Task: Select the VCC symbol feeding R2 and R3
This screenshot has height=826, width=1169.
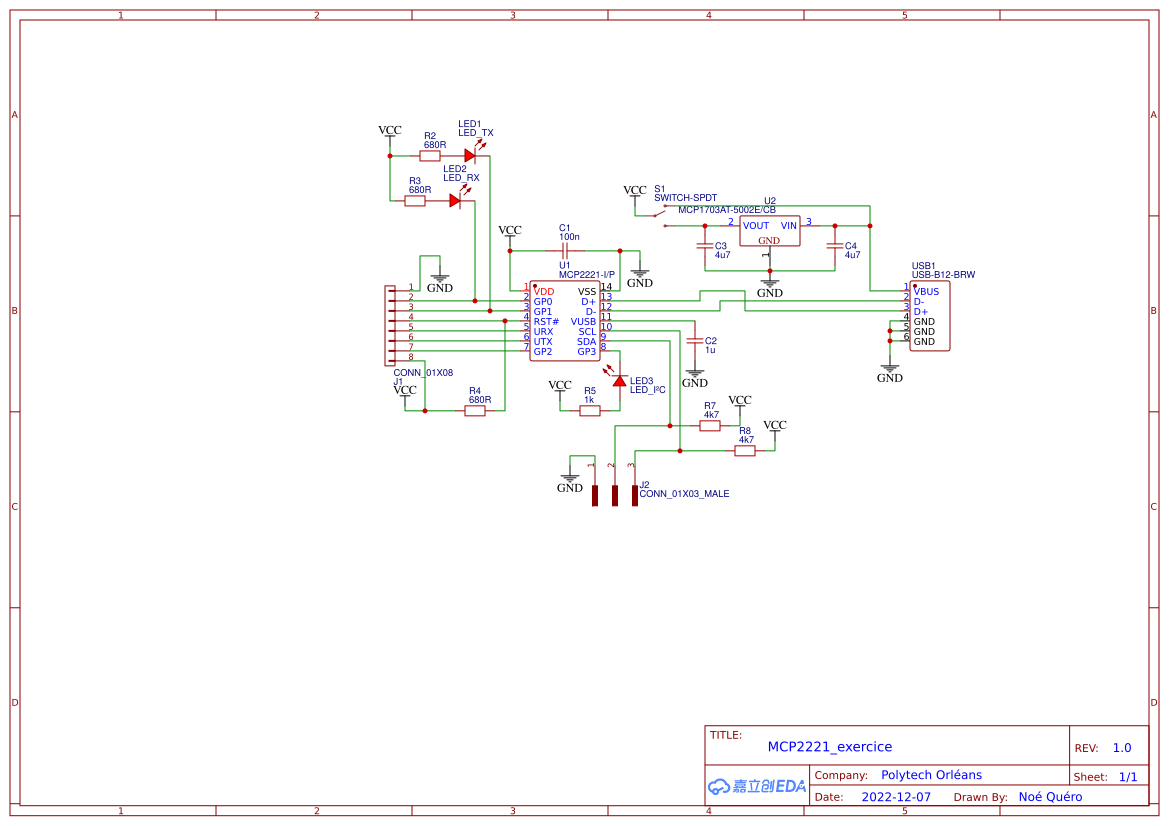Action: 390,133
